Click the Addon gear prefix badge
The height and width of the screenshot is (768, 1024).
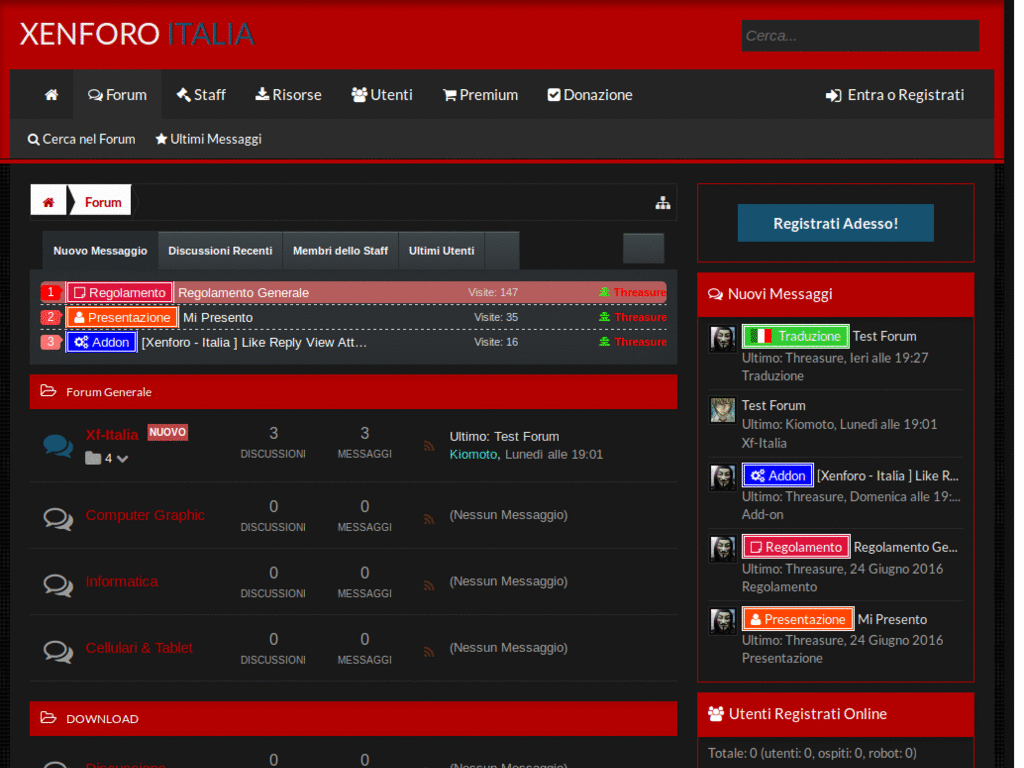click(100, 341)
